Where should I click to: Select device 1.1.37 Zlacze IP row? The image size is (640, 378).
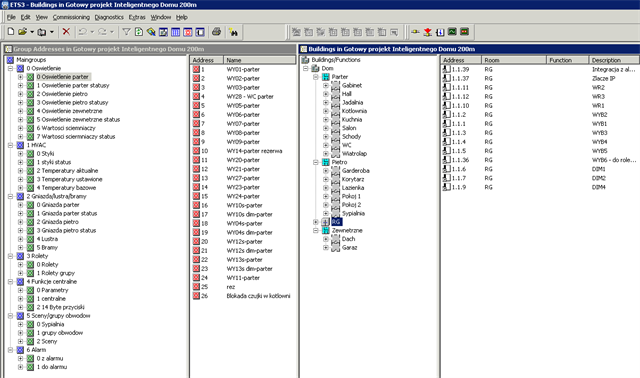coord(540,78)
